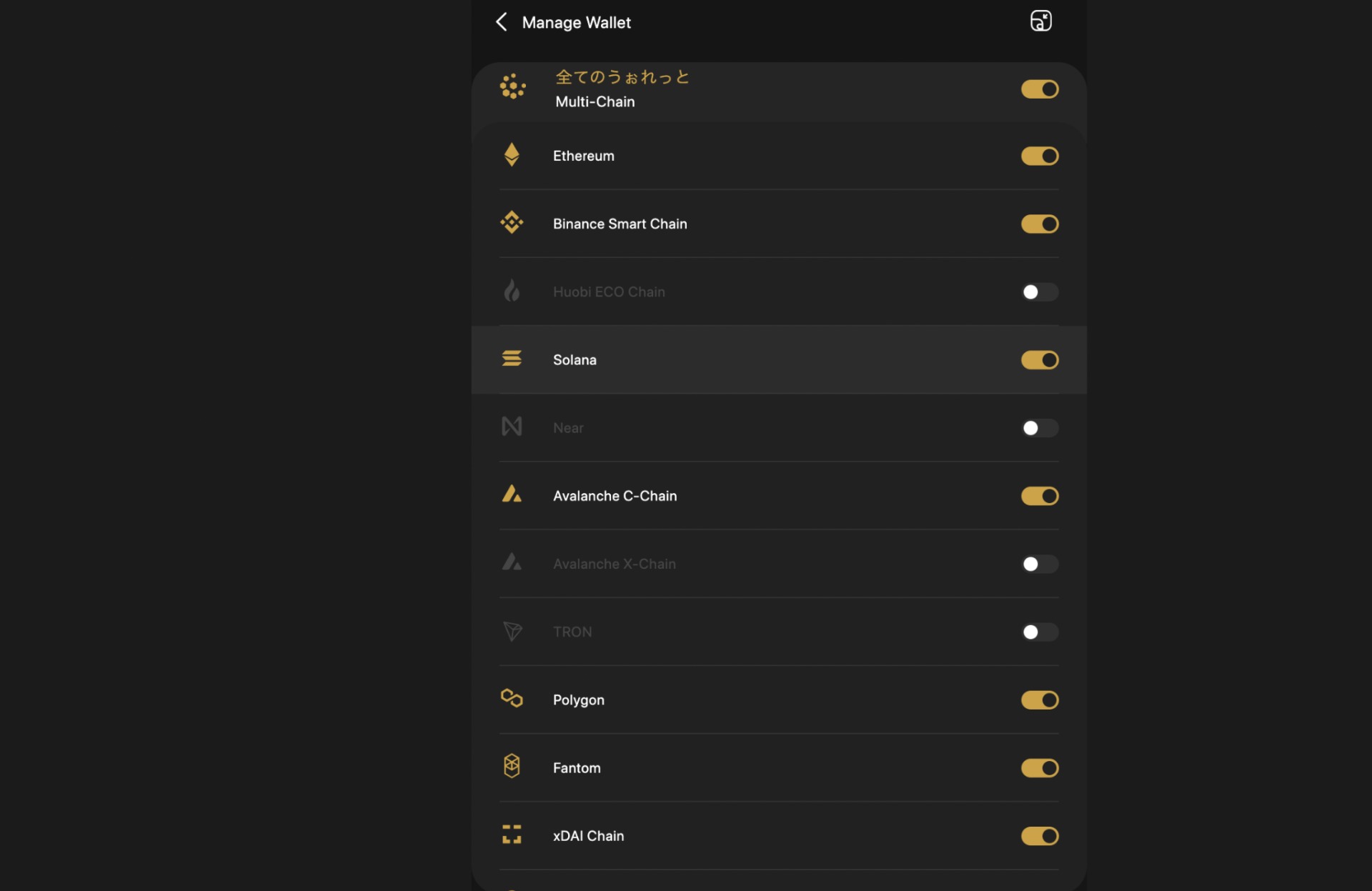The image size is (1372, 891).
Task: Switch on Avalanche X-Chain
Action: pyautogui.click(x=1039, y=564)
